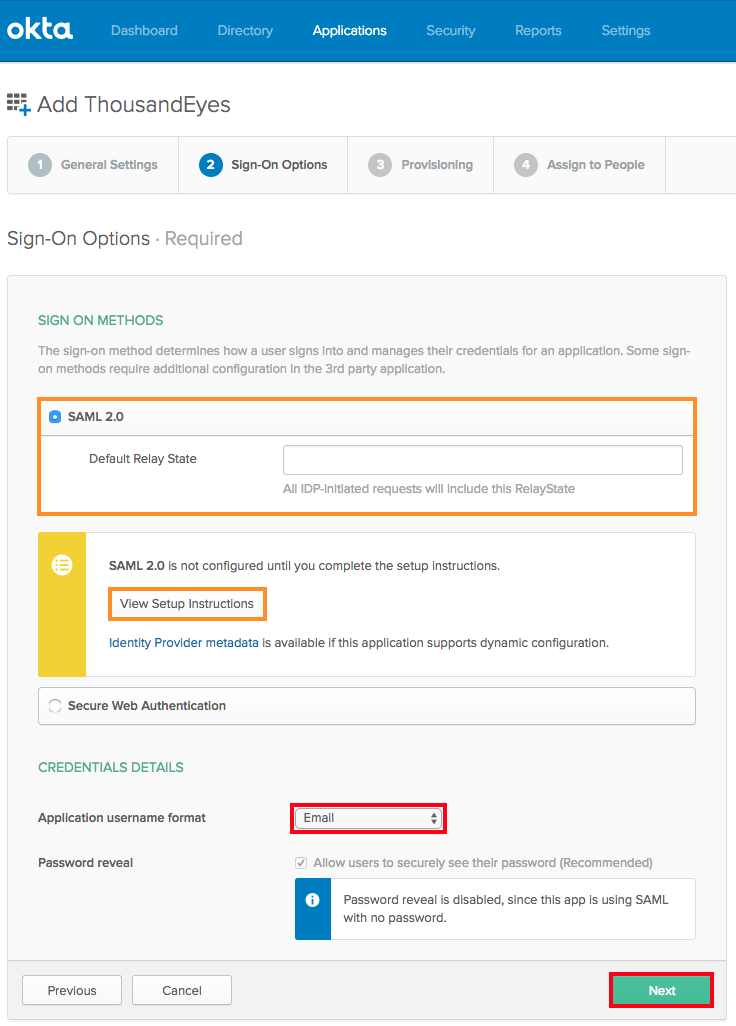Go to the General Settings step tab
This screenshot has width=736, height=1026.
(x=93, y=165)
